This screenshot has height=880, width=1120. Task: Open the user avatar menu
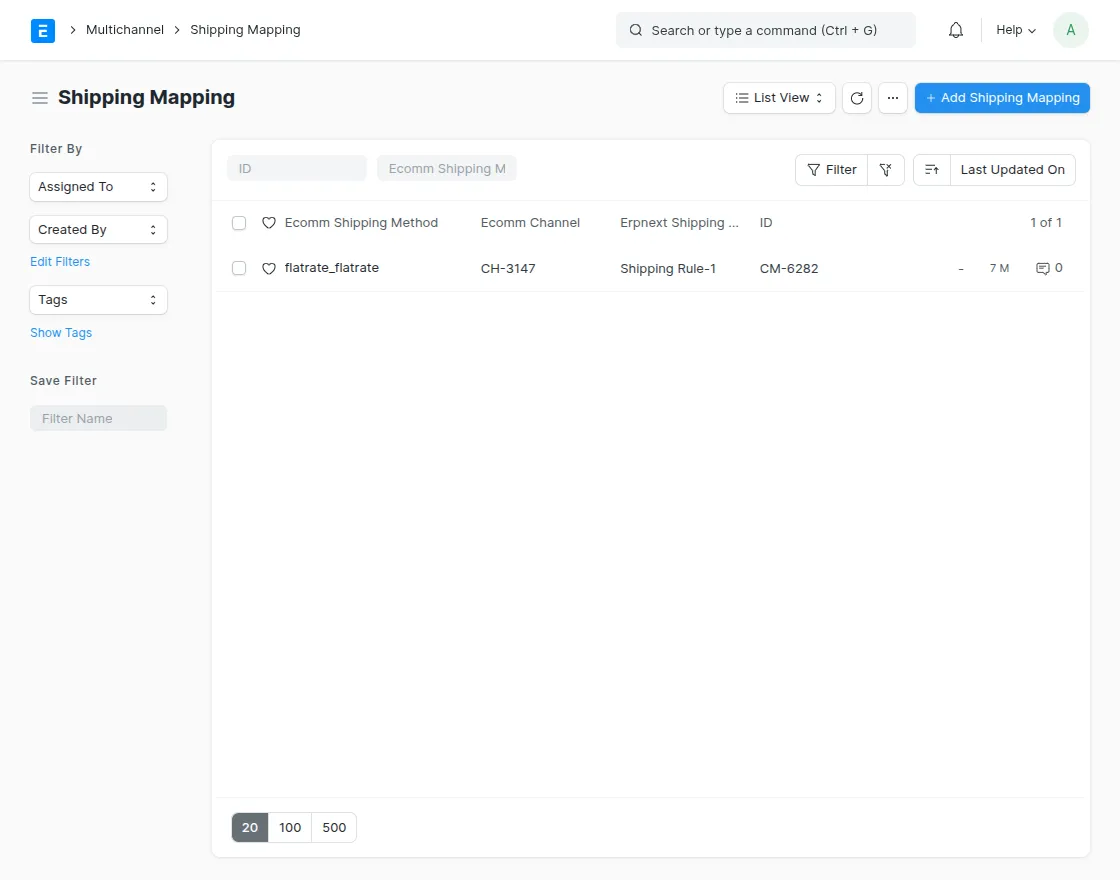click(1070, 30)
